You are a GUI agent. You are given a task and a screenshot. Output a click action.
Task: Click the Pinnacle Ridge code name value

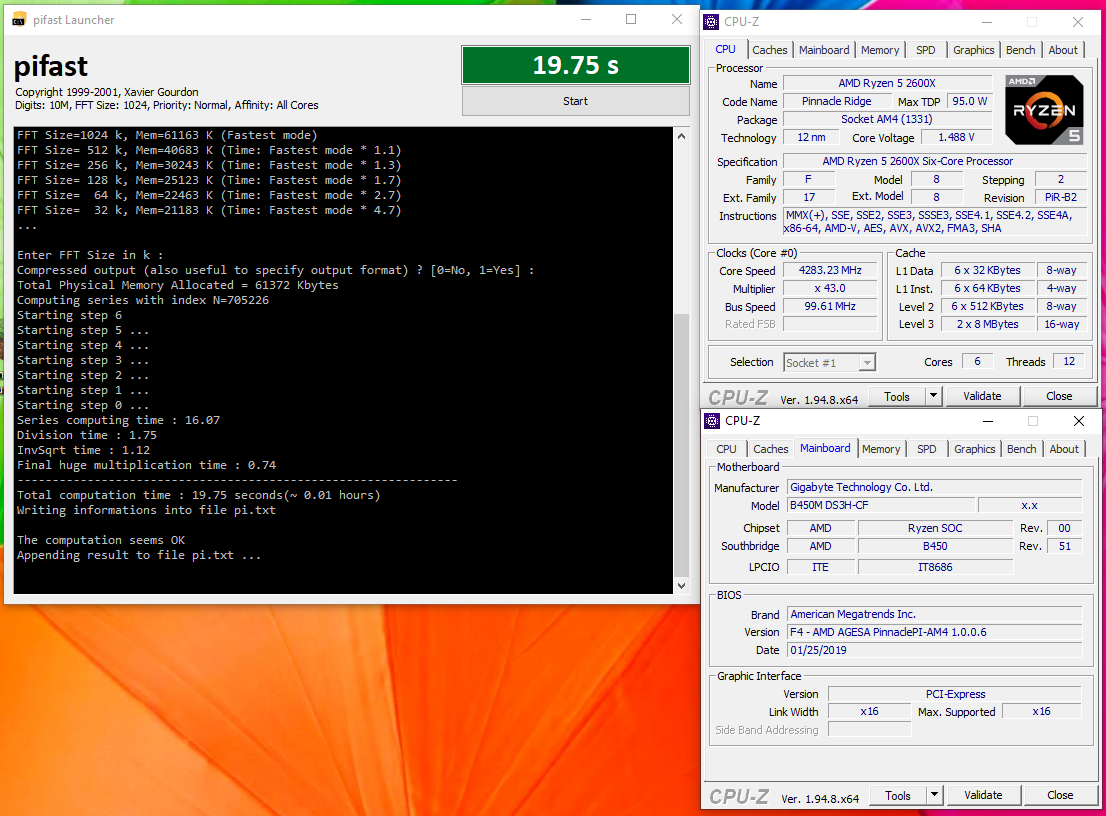coord(837,102)
